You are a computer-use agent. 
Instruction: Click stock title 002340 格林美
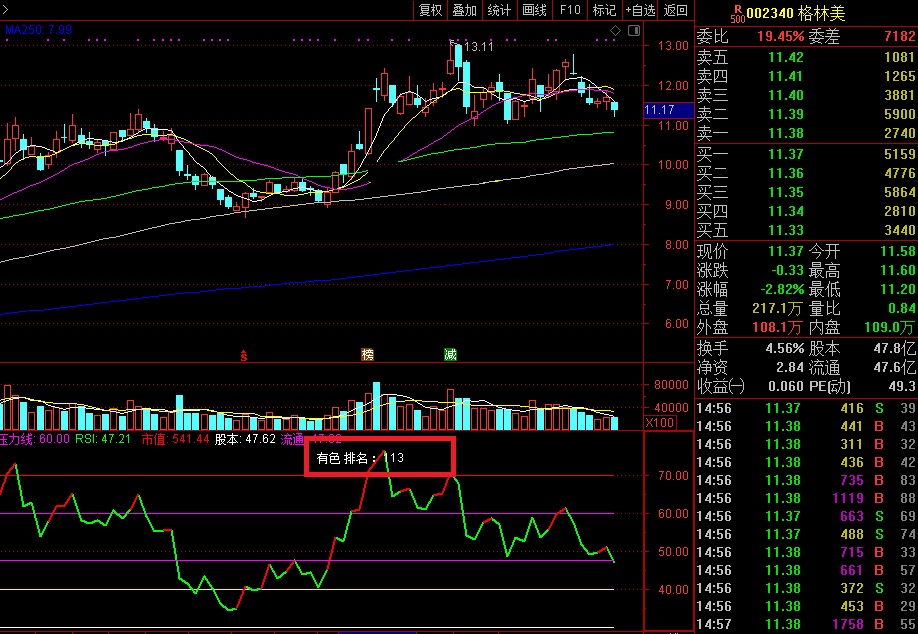pos(796,13)
